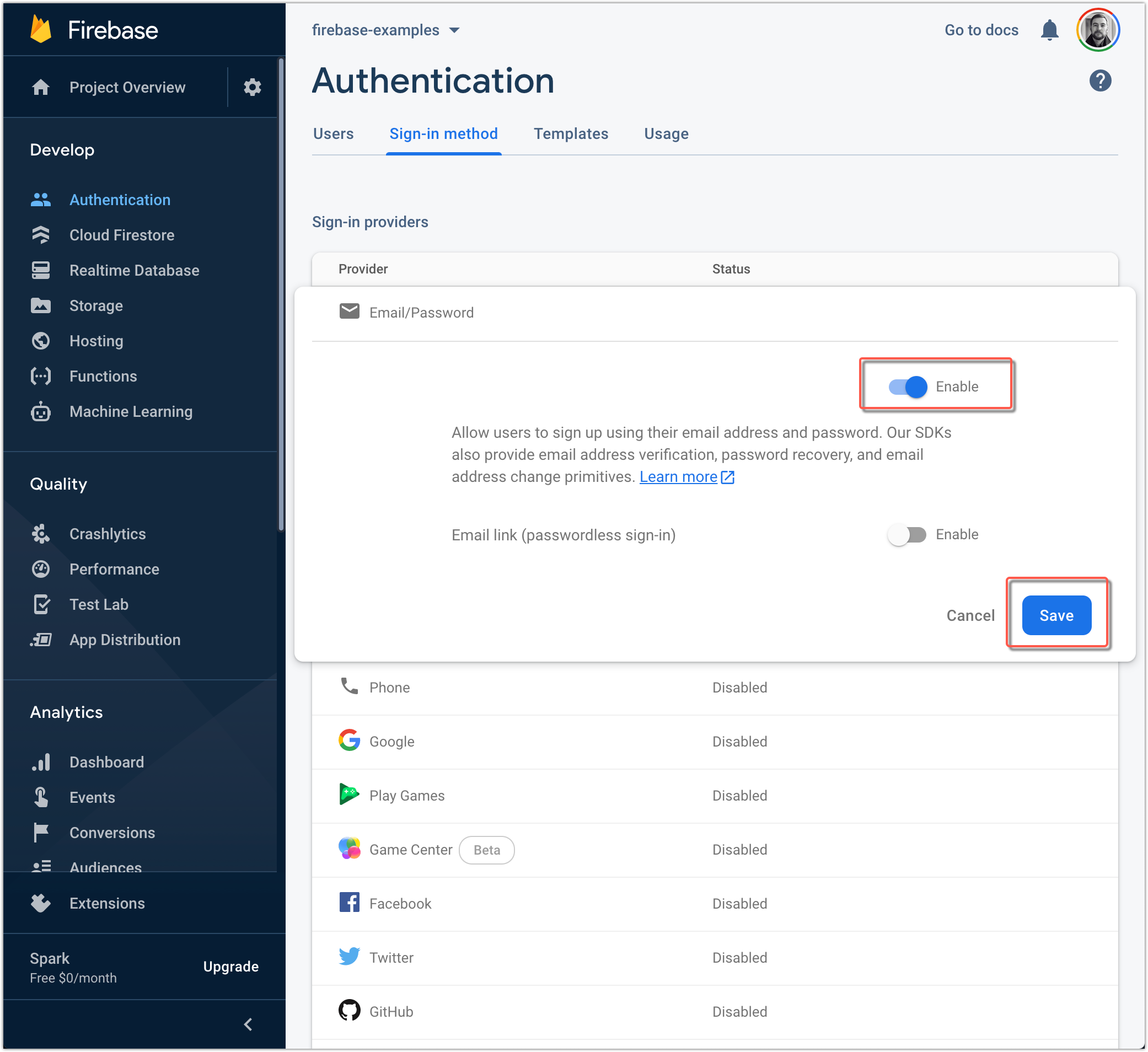The width and height of the screenshot is (1148, 1052).
Task: Click the Conversions flag icon
Action: [41, 833]
